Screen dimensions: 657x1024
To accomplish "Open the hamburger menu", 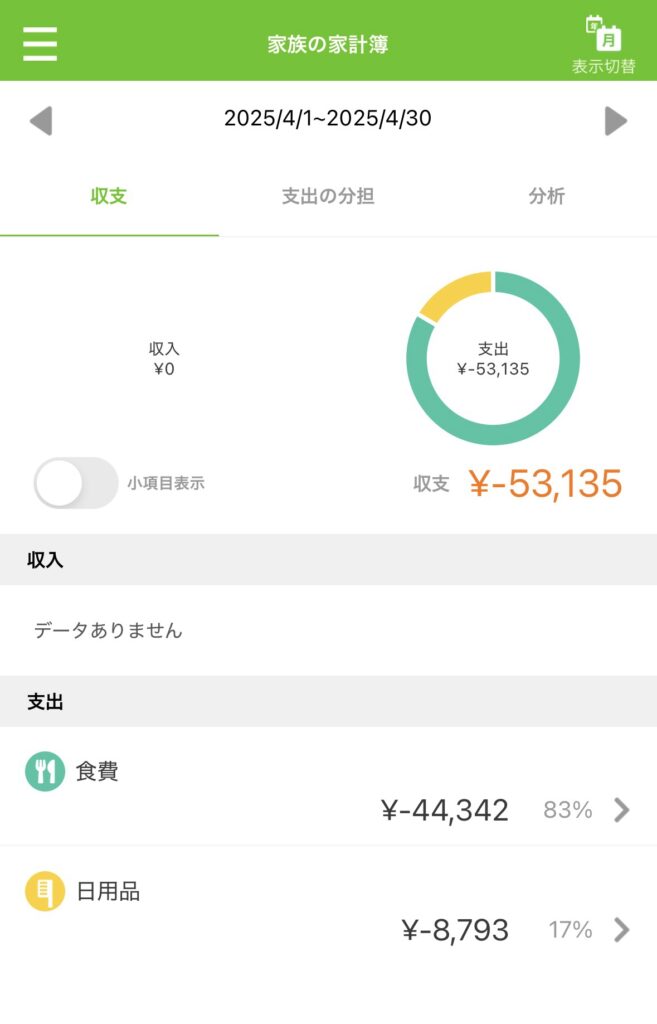I will [40, 44].
